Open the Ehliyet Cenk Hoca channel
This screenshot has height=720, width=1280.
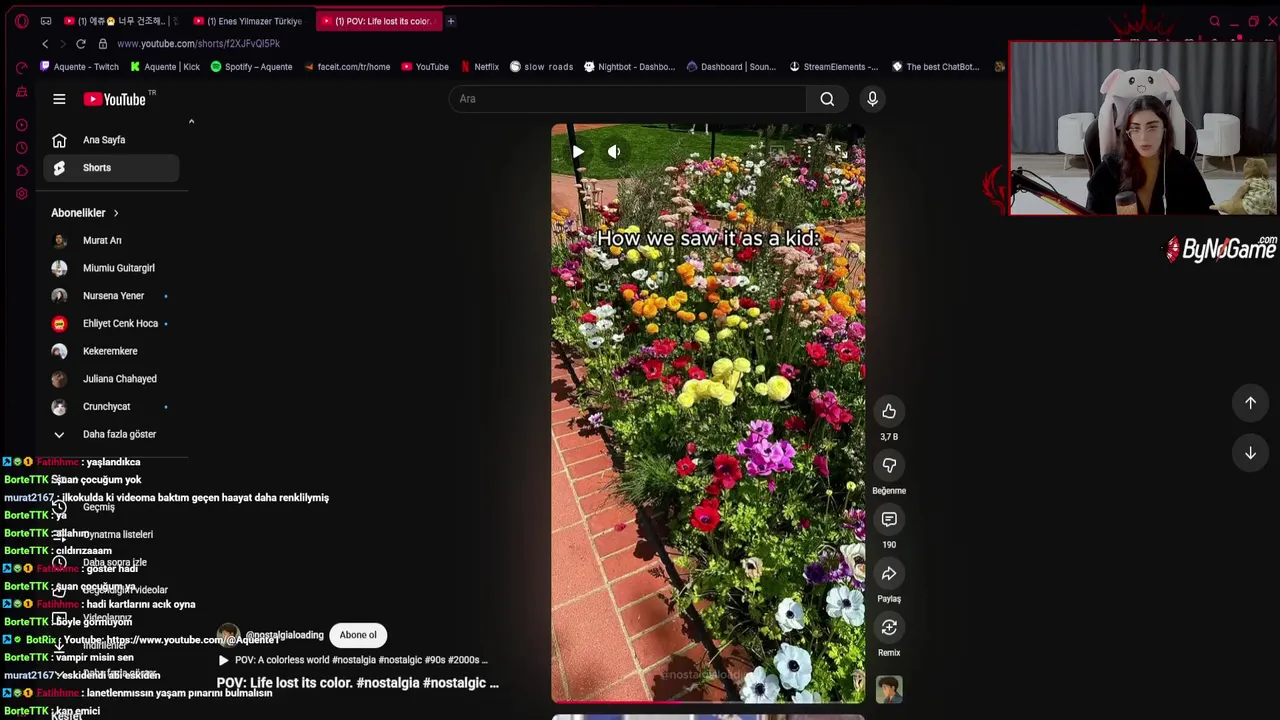[111, 323]
